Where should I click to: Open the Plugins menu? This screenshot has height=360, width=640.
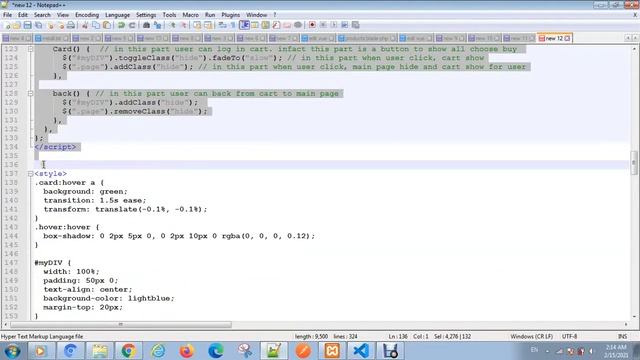point(231,15)
